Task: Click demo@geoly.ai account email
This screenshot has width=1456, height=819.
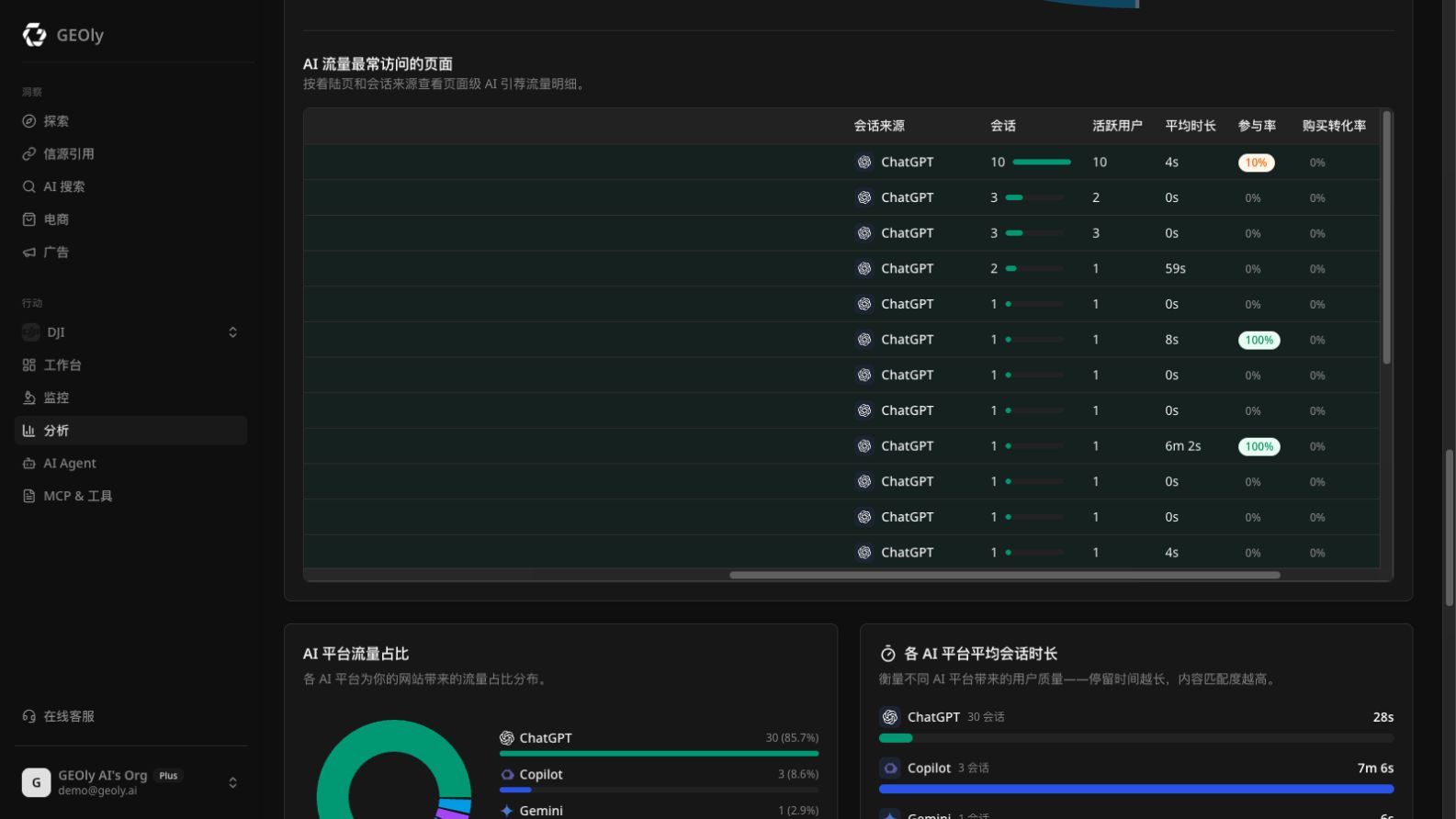Action: (x=97, y=791)
